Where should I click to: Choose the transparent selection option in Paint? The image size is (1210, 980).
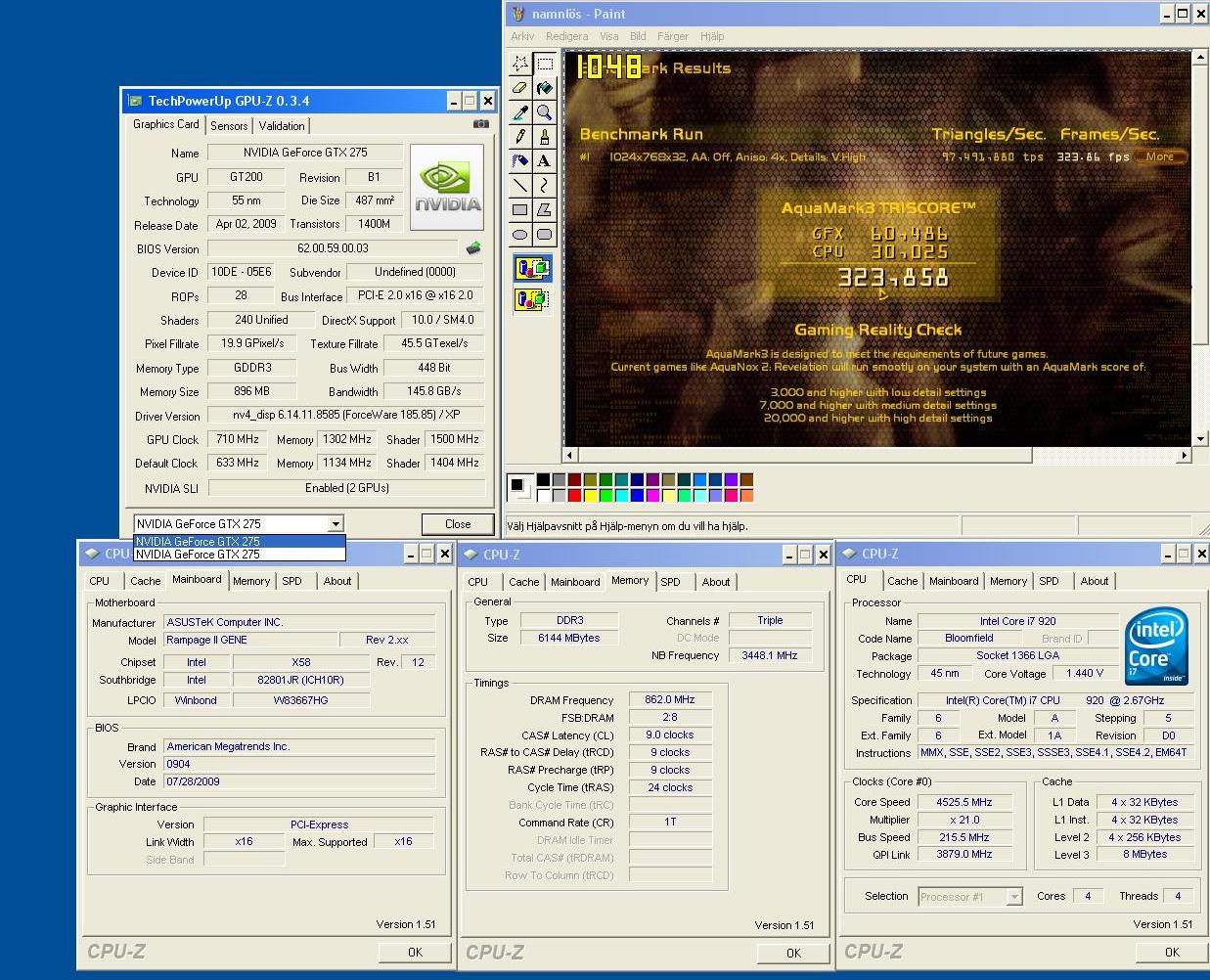[532, 299]
